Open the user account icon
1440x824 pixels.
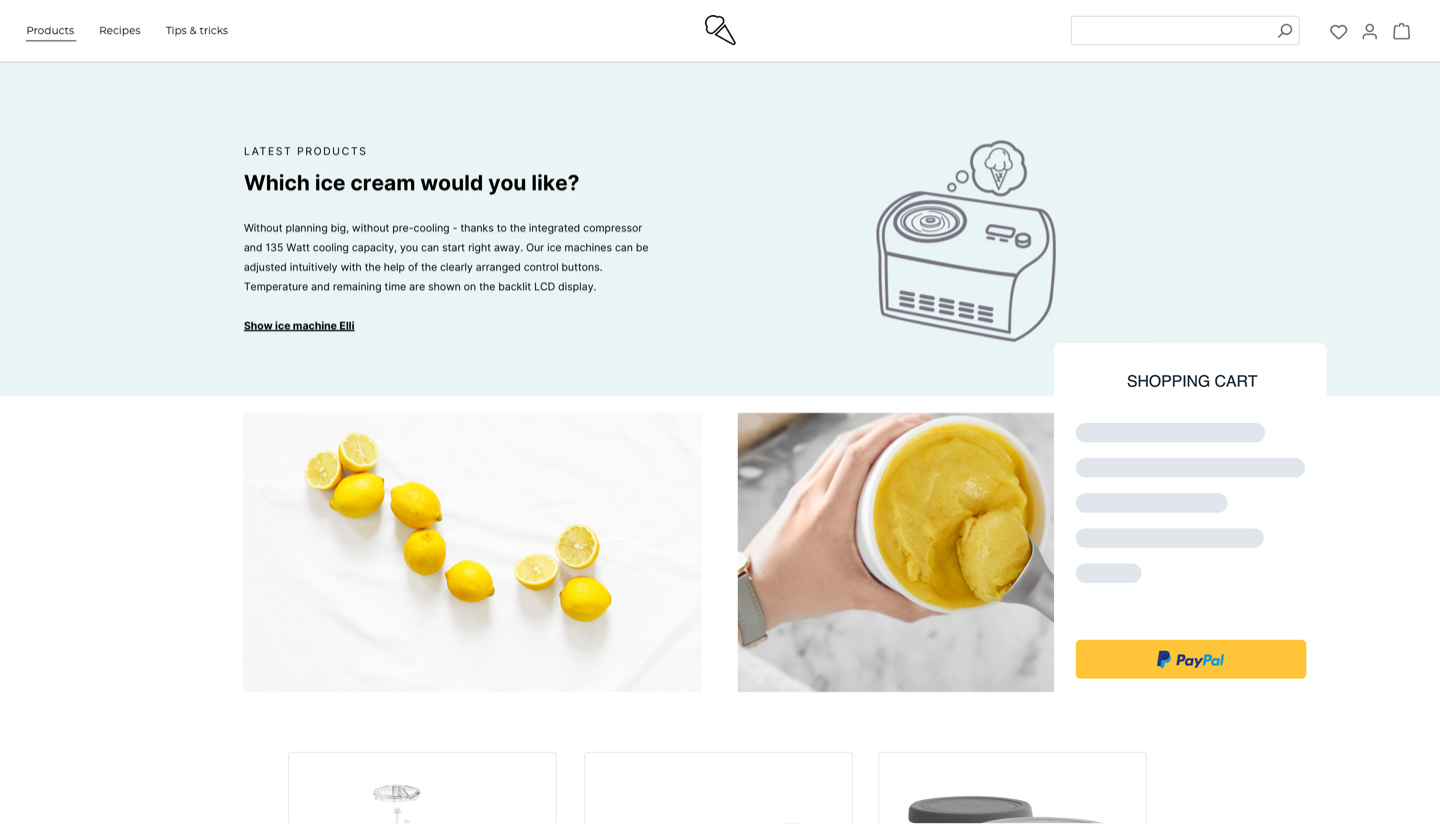(1370, 32)
